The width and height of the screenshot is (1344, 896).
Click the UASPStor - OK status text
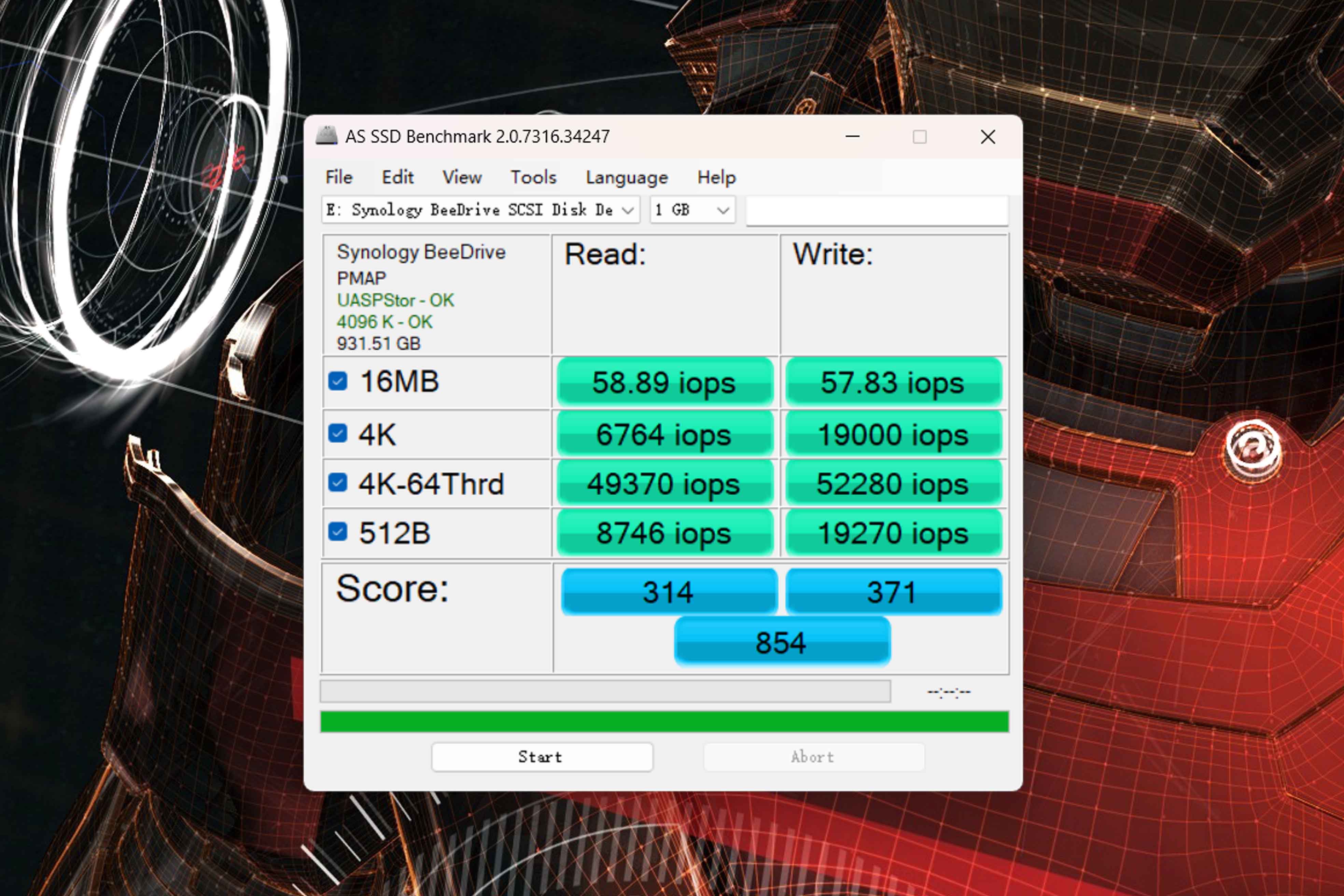coord(395,300)
